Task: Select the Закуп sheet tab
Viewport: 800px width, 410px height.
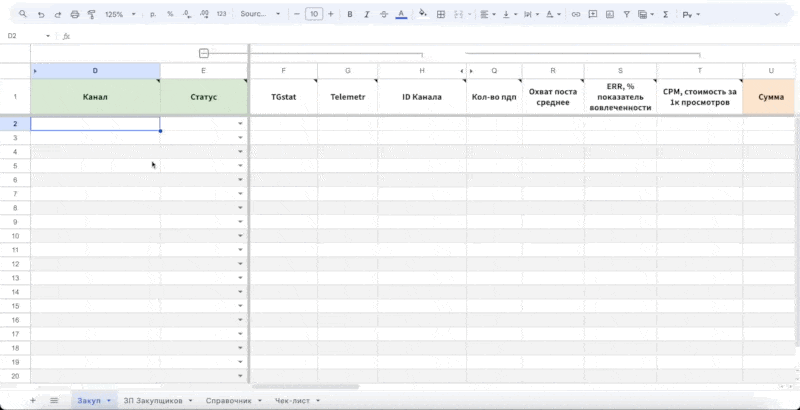Action: [x=89, y=401]
